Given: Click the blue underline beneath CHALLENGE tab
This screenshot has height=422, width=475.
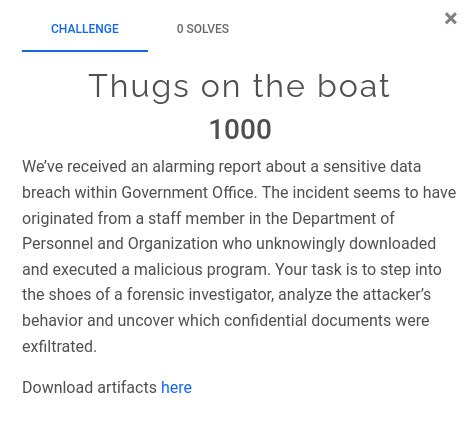Looking at the screenshot, I should coord(85,51).
